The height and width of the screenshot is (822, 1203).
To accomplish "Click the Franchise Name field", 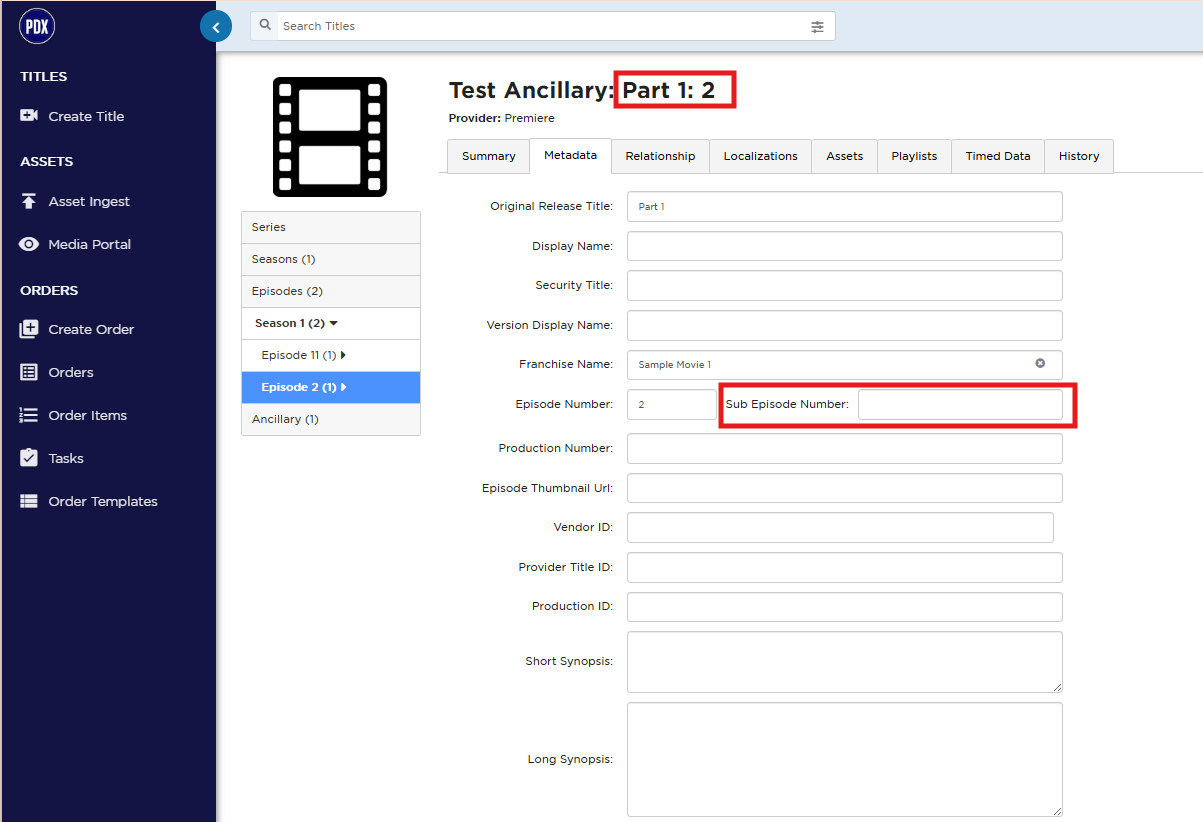I will point(844,364).
